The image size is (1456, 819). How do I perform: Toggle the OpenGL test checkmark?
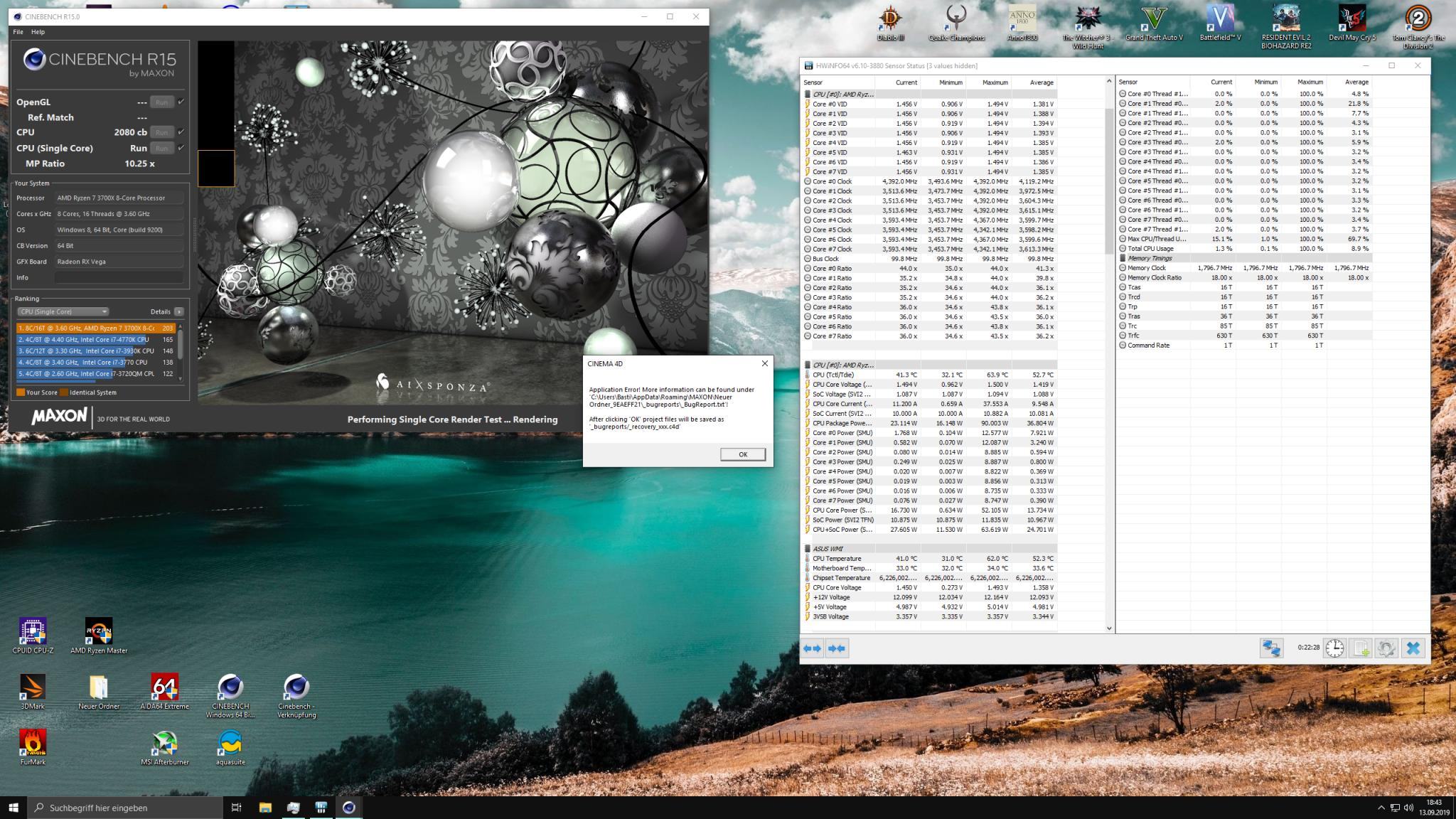[x=181, y=102]
